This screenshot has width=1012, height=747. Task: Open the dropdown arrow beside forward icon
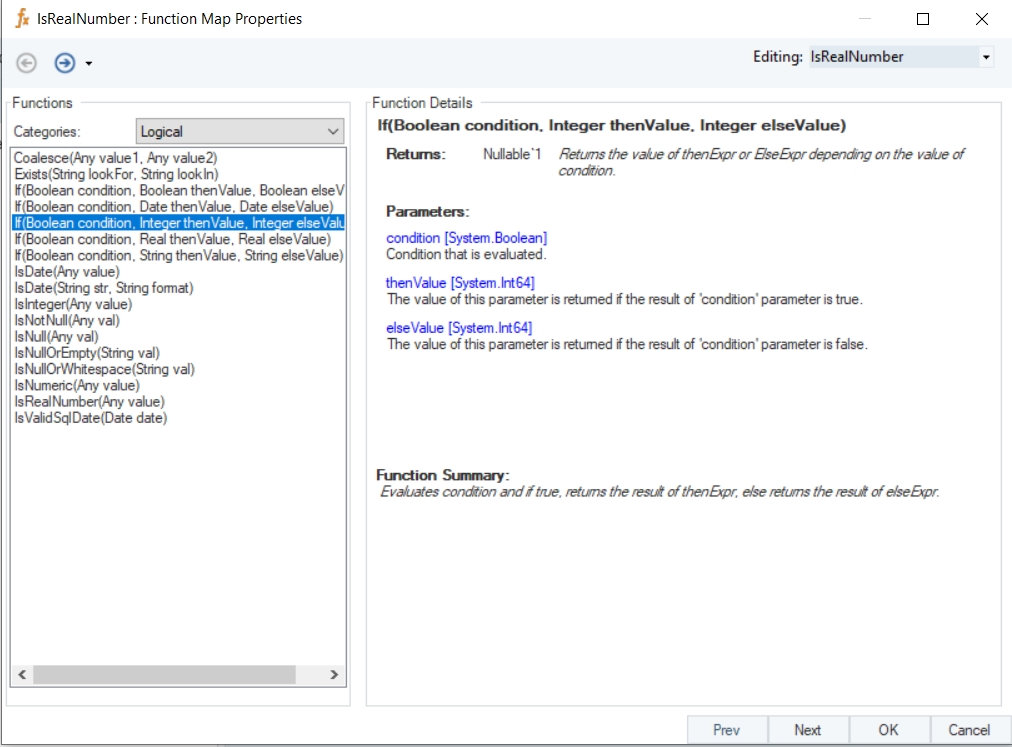(x=89, y=64)
